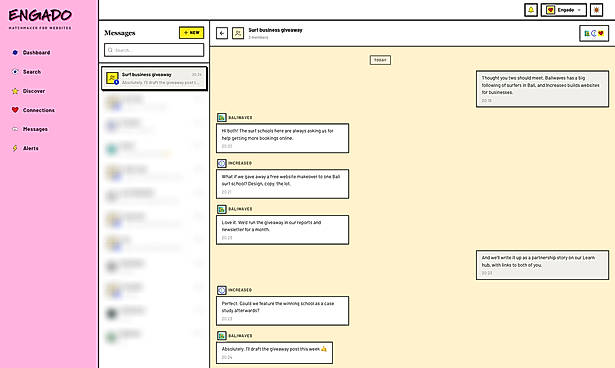Viewport: 615px width, 368px height.
Task: Click Increased avatar above 'Perfect' message
Action: (222, 290)
